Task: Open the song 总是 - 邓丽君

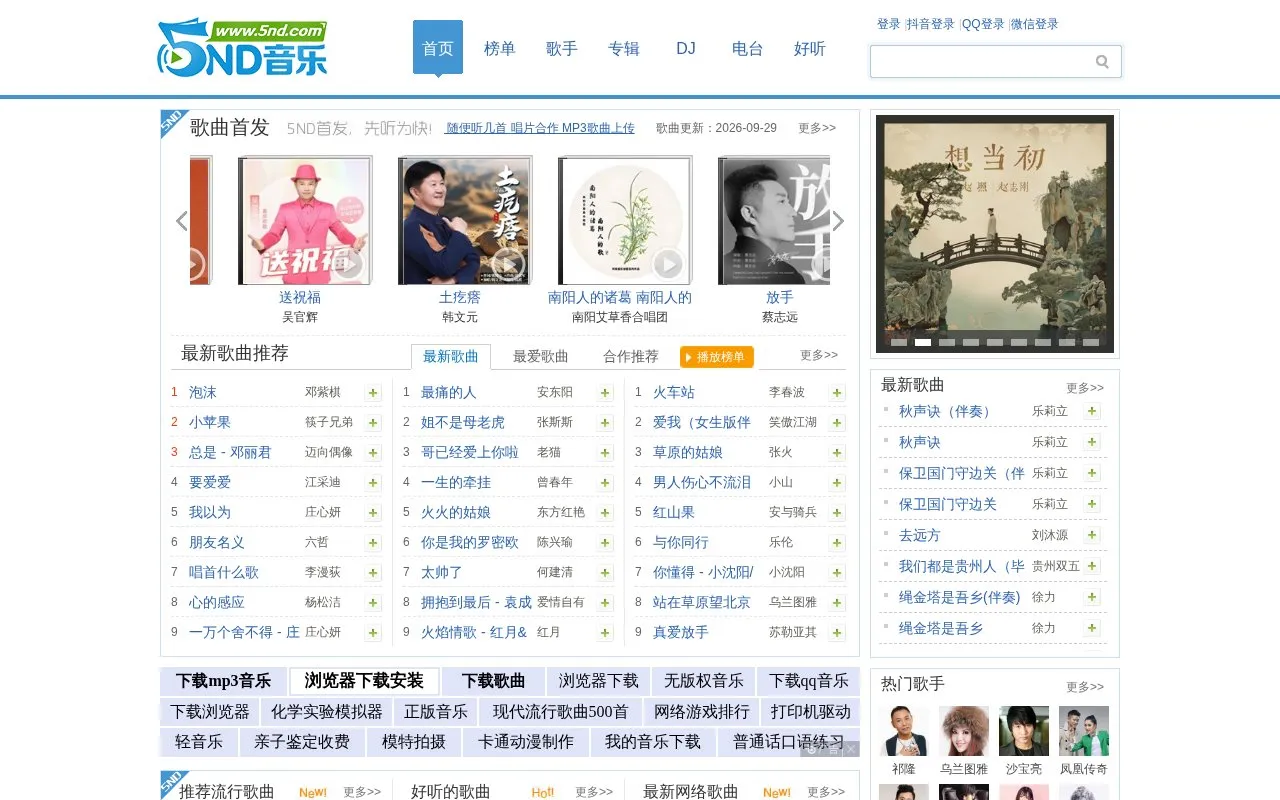Action: [230, 453]
